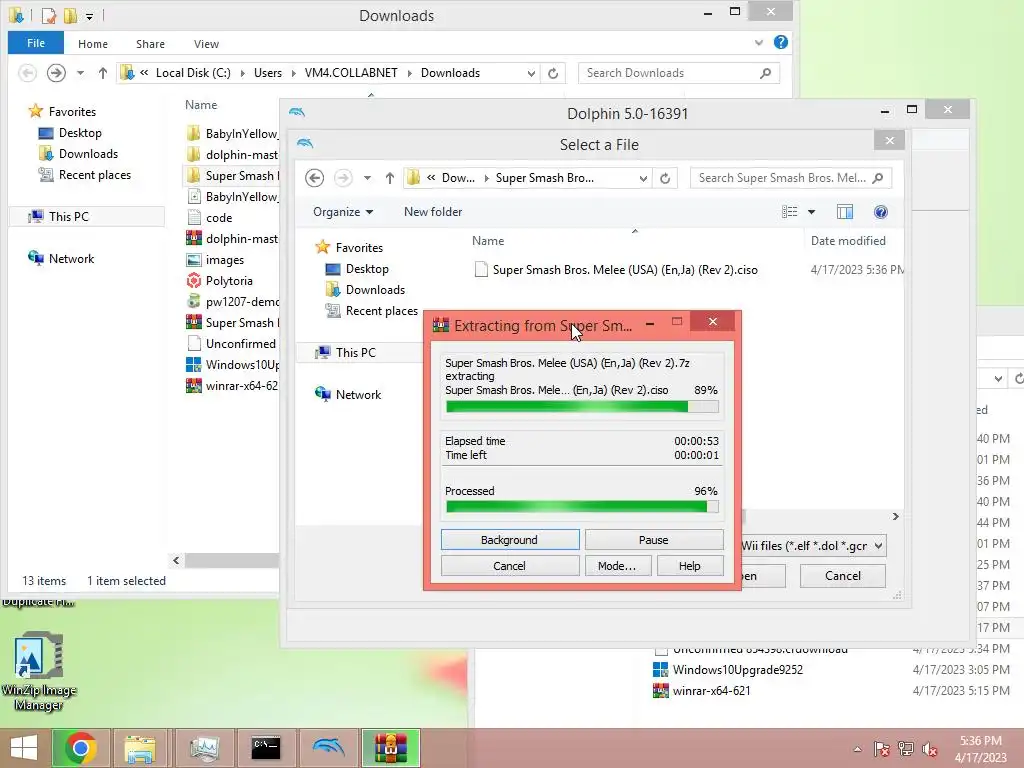Open recent locations arrow in Downloads window
Image resolution: width=1024 pixels, height=768 pixels.
pyautogui.click(x=80, y=73)
